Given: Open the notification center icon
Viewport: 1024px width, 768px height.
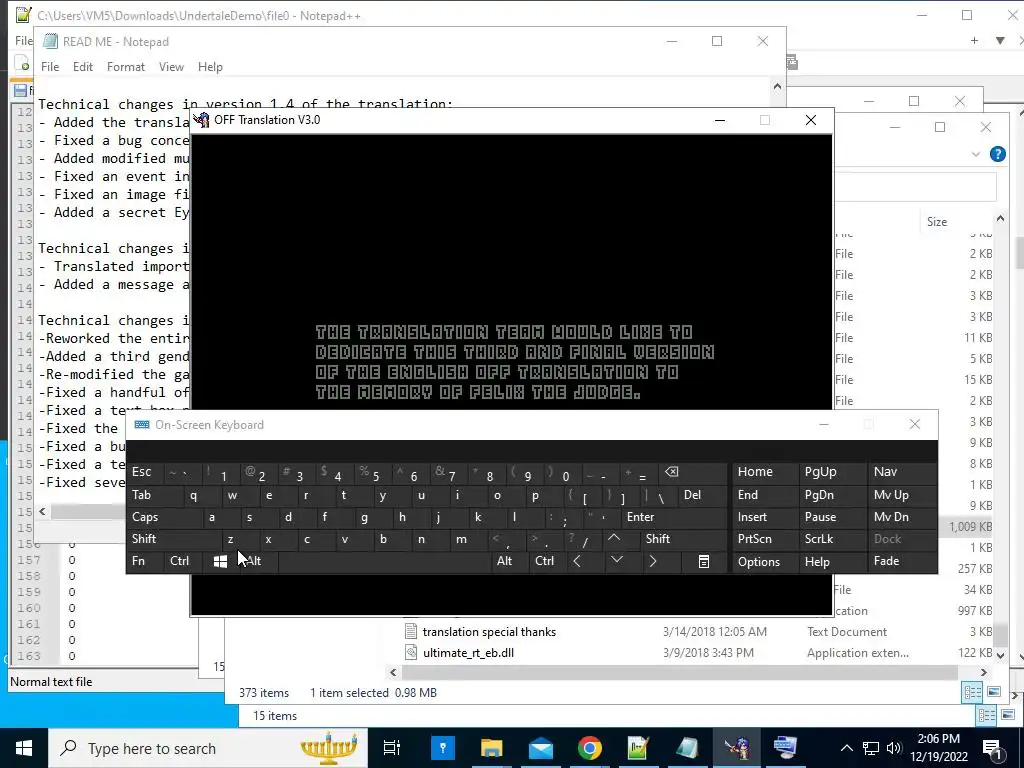Looking at the screenshot, I should coord(993,748).
